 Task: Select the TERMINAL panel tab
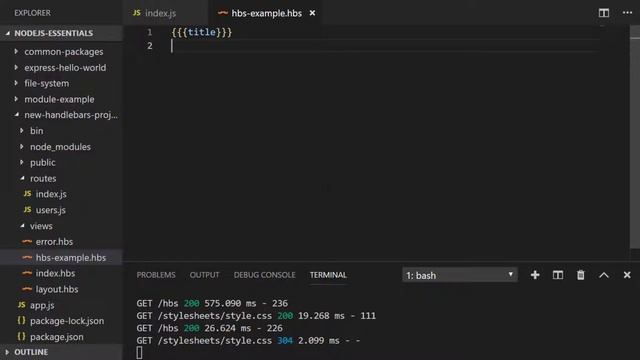pos(328,275)
